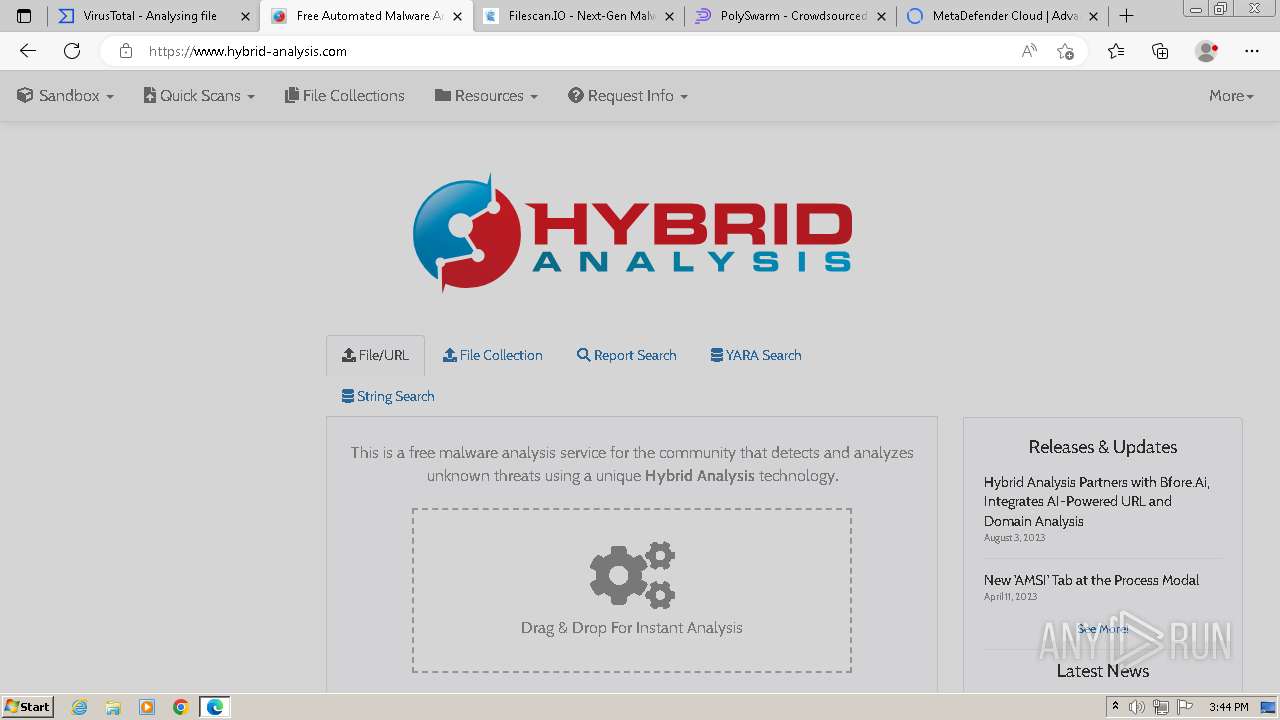The image size is (1280, 720).
Task: Switch to the File Collection tab
Action: [x=493, y=355]
